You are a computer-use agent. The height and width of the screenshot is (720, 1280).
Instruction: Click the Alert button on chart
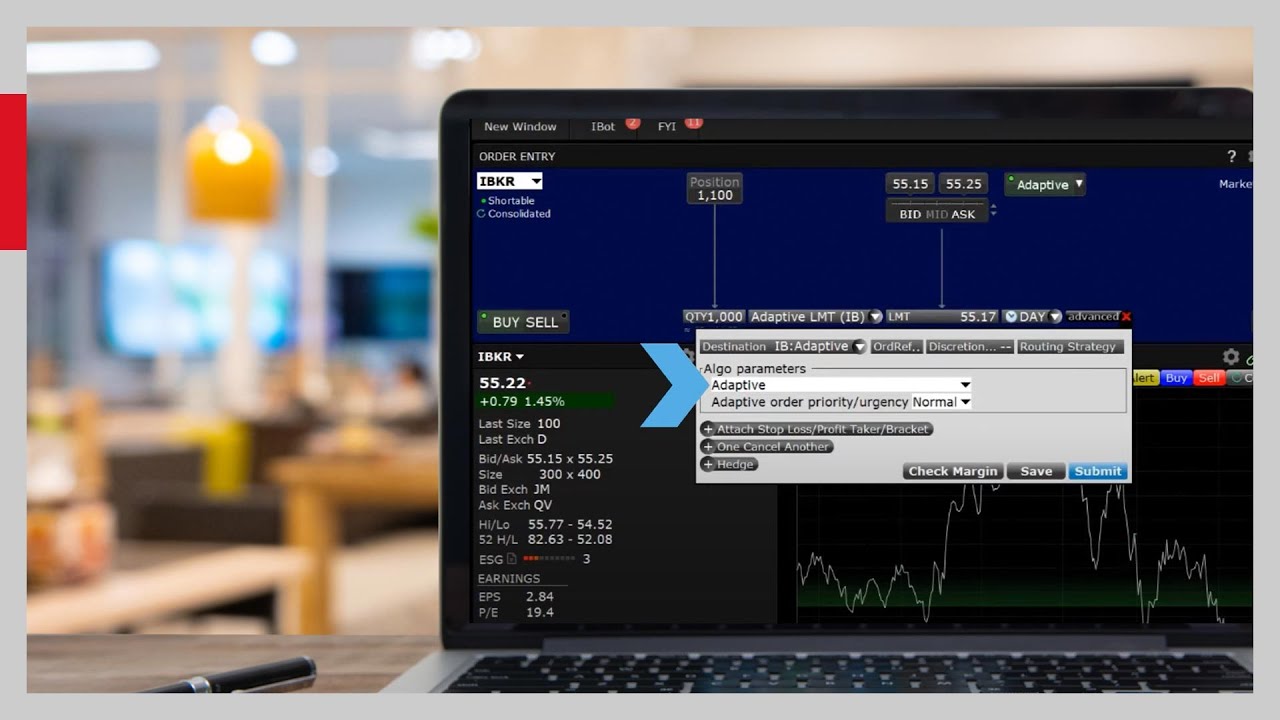[x=1144, y=378]
